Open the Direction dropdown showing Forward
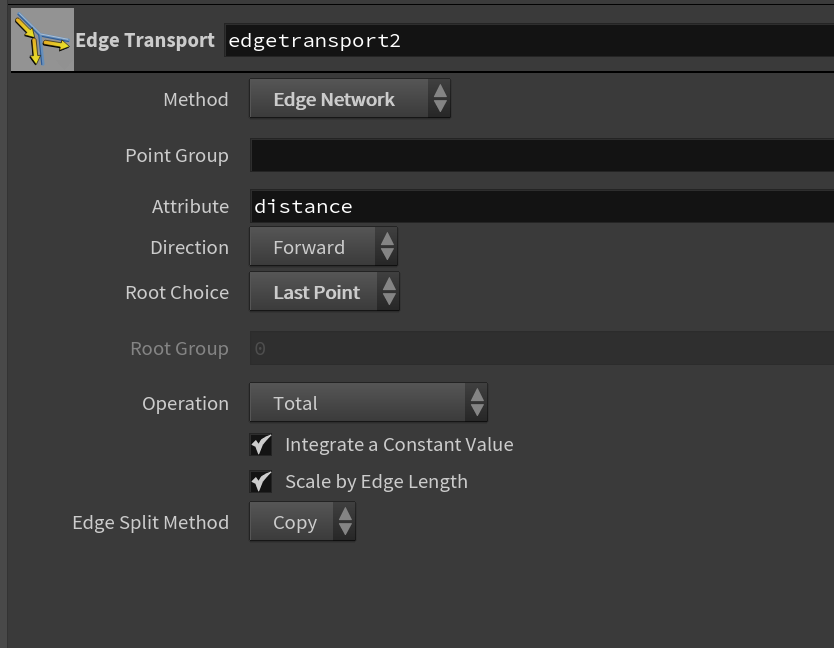The image size is (834, 648). point(323,246)
